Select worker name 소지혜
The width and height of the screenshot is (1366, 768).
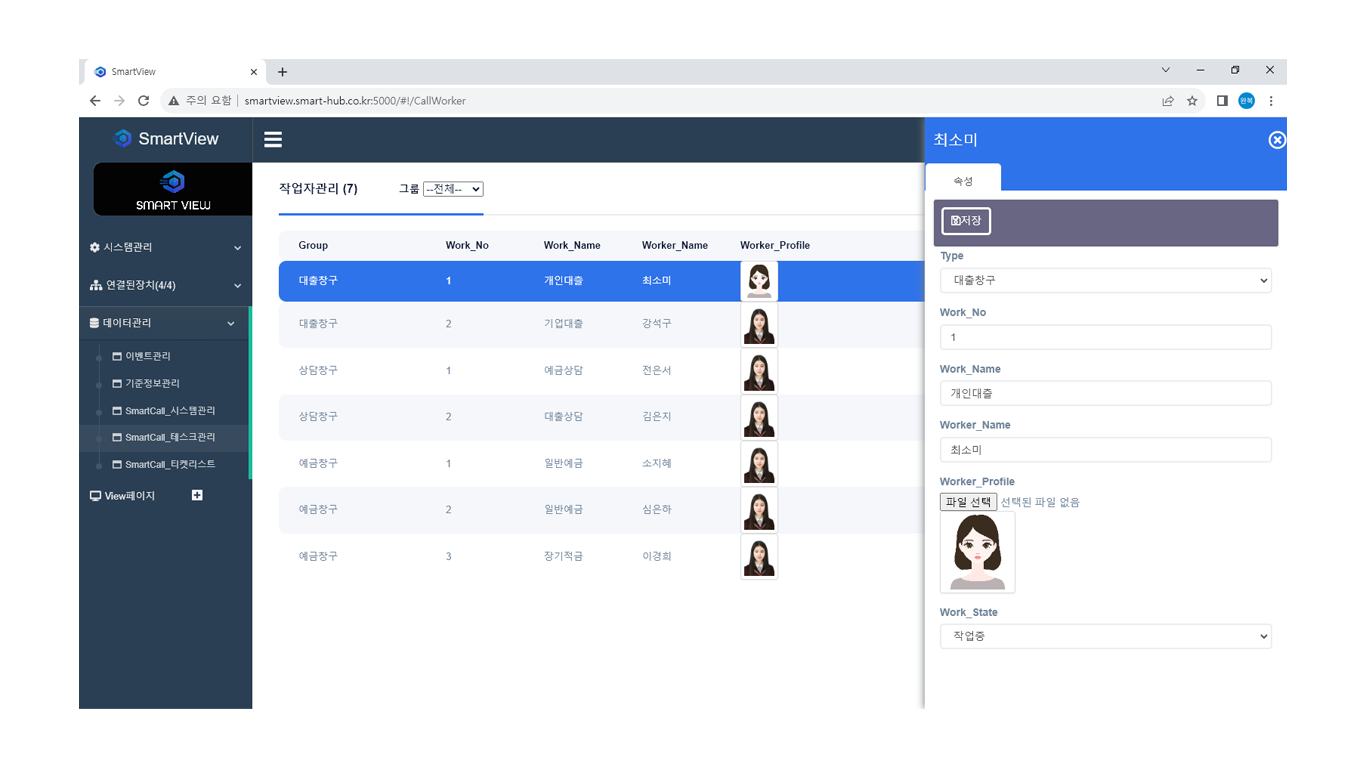click(x=657, y=463)
